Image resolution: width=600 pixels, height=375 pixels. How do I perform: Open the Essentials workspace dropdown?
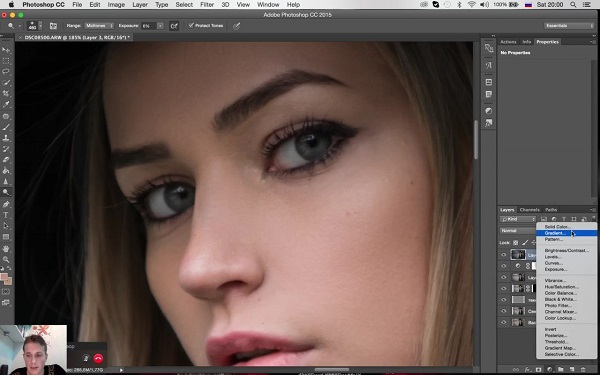pyautogui.click(x=569, y=26)
